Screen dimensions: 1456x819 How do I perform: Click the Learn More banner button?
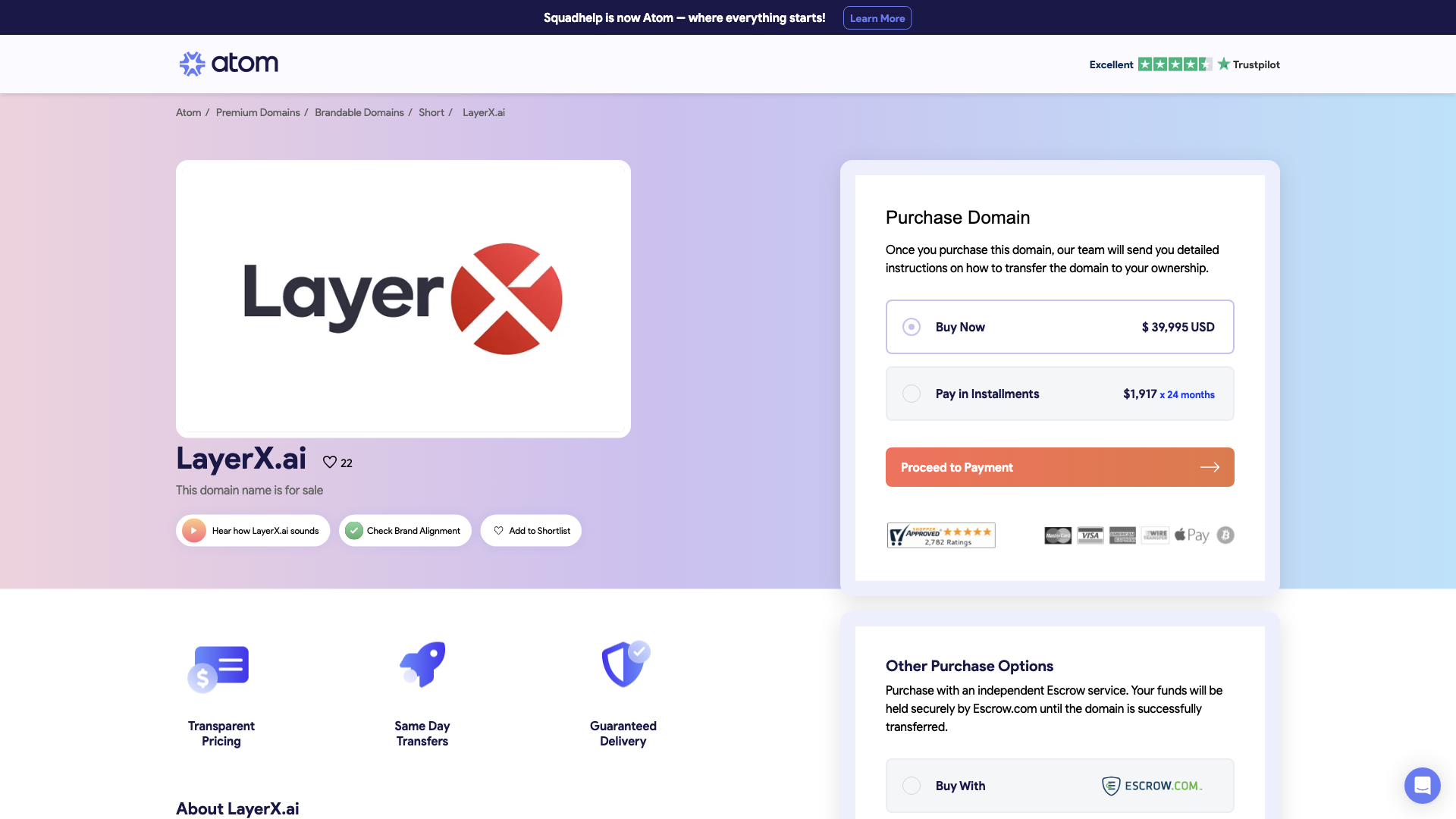(877, 17)
